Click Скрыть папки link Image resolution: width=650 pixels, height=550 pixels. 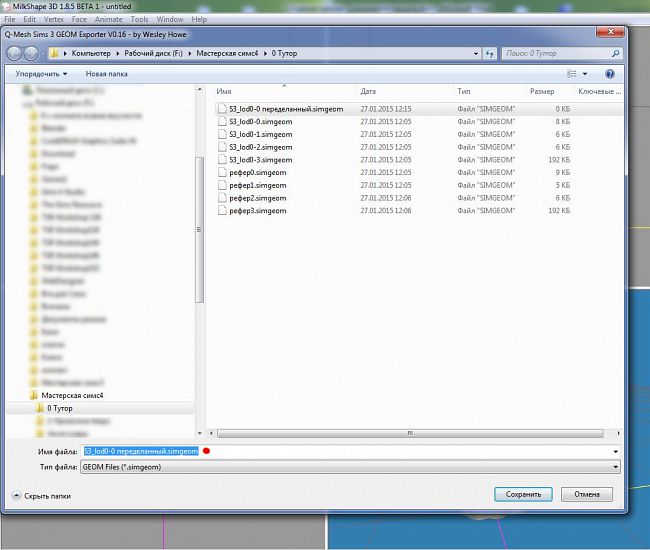(47, 496)
